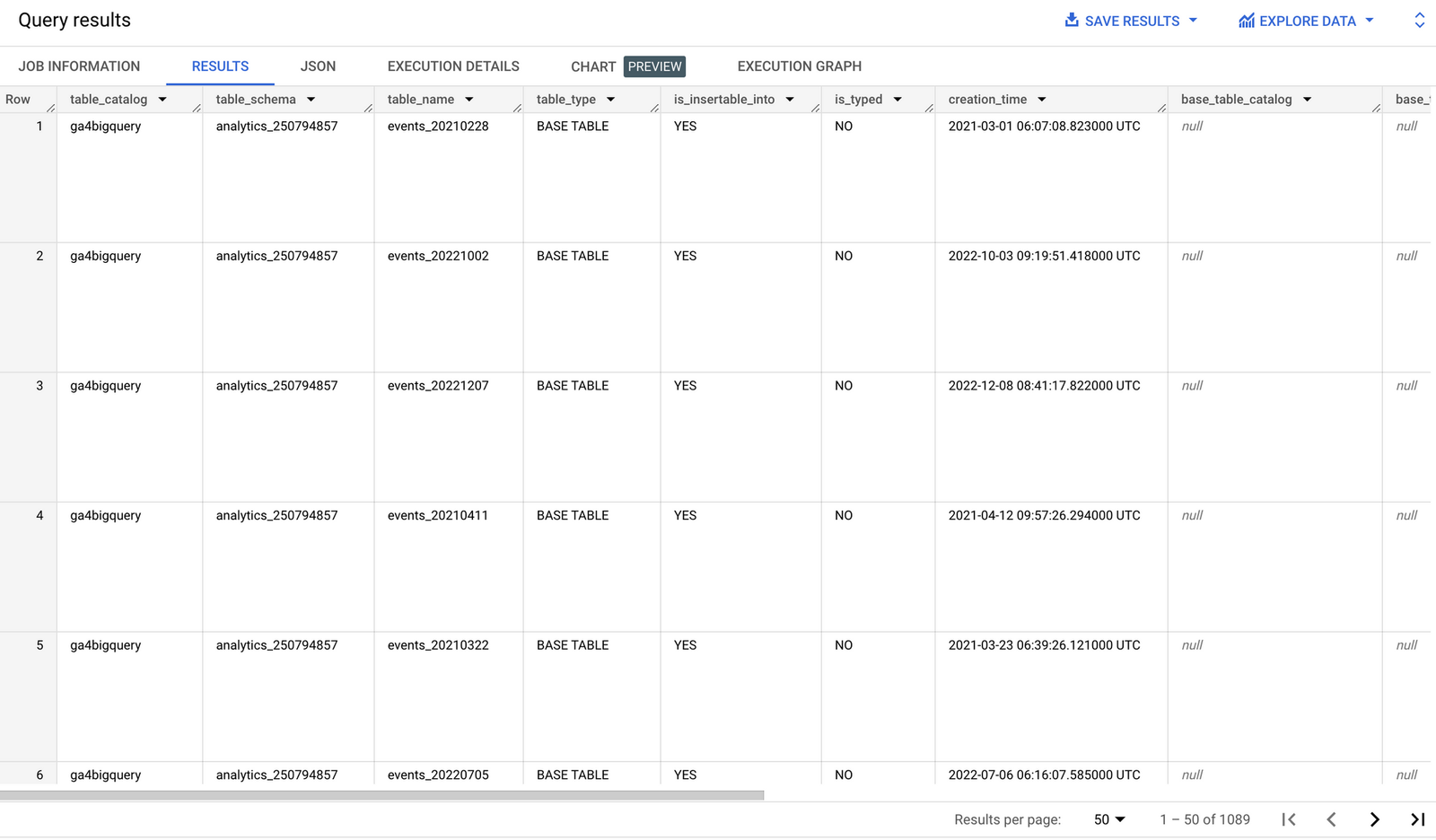Jump to the first page of results
Image resolution: width=1436 pixels, height=840 pixels.
pyautogui.click(x=1289, y=818)
